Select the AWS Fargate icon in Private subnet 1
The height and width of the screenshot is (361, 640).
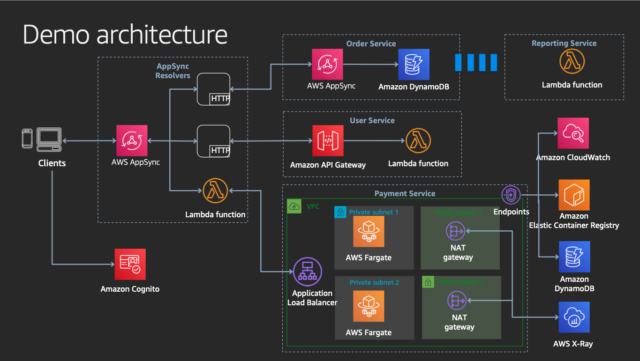[369, 232]
